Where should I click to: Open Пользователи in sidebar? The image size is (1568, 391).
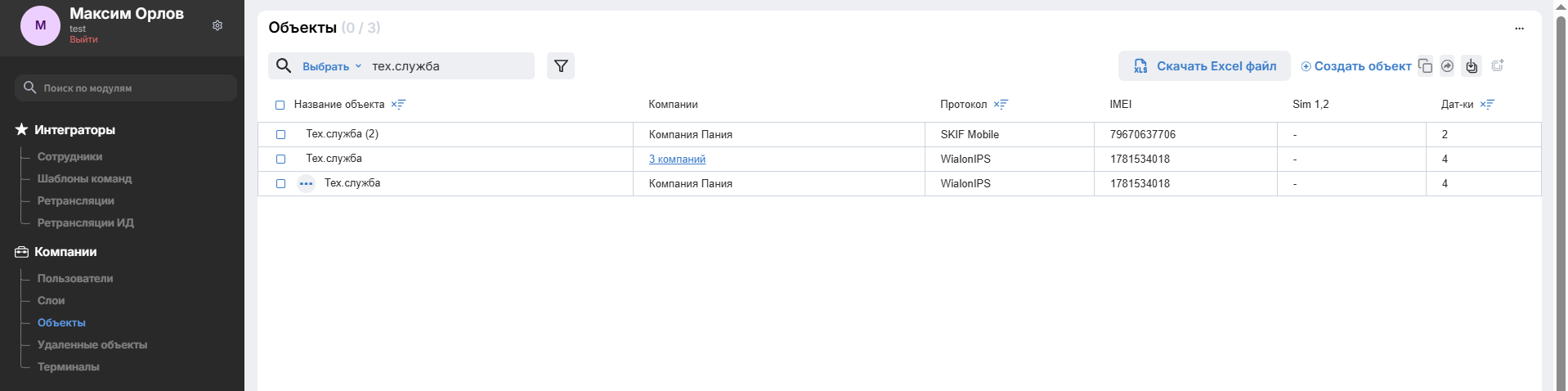point(75,278)
